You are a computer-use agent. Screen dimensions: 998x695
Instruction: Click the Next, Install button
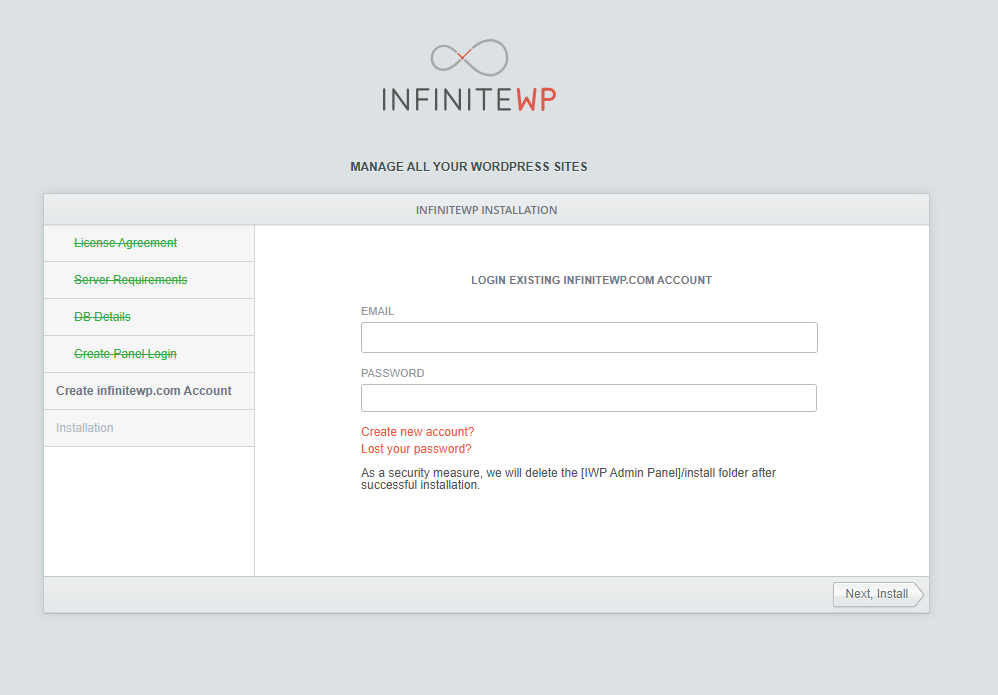pyautogui.click(x=878, y=594)
